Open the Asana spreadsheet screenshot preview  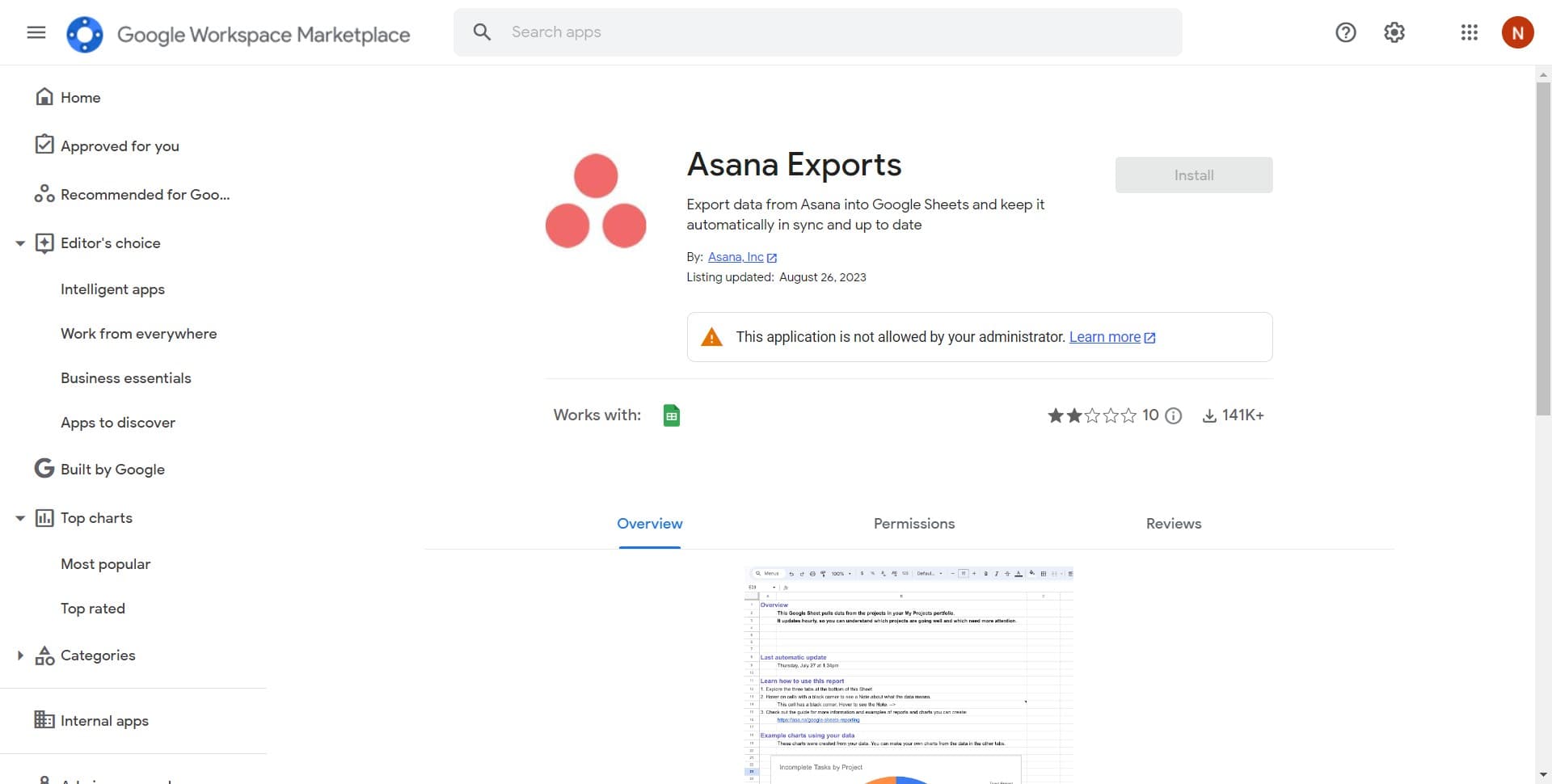coord(909,675)
